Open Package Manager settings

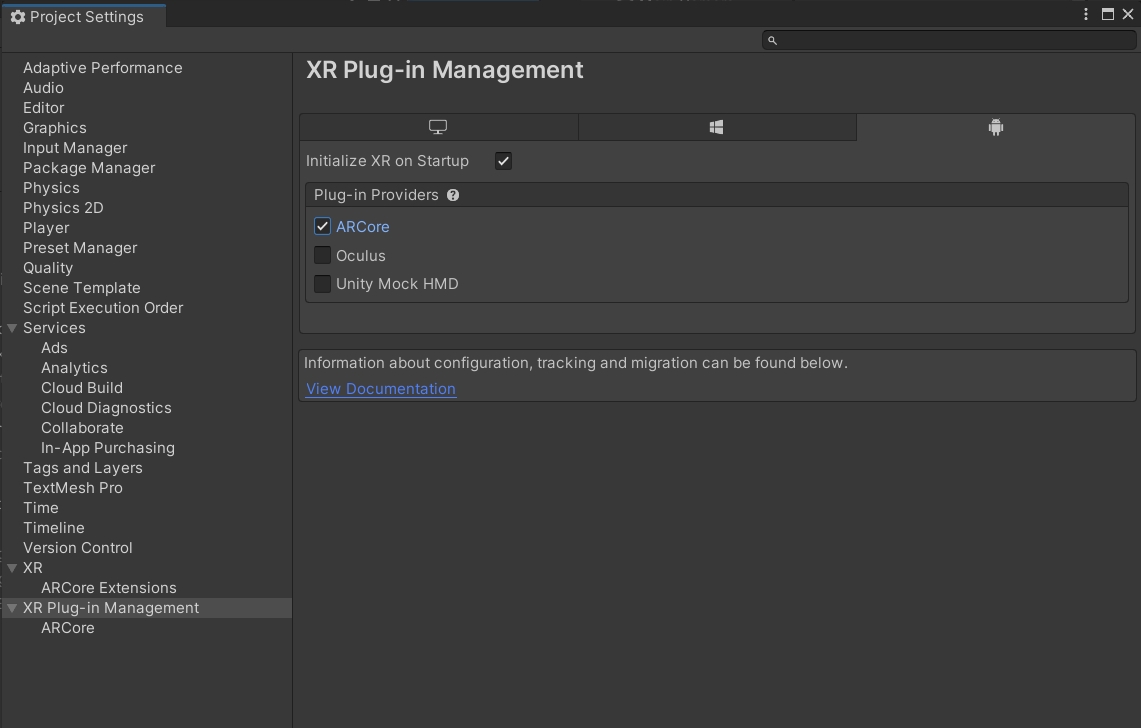89,168
